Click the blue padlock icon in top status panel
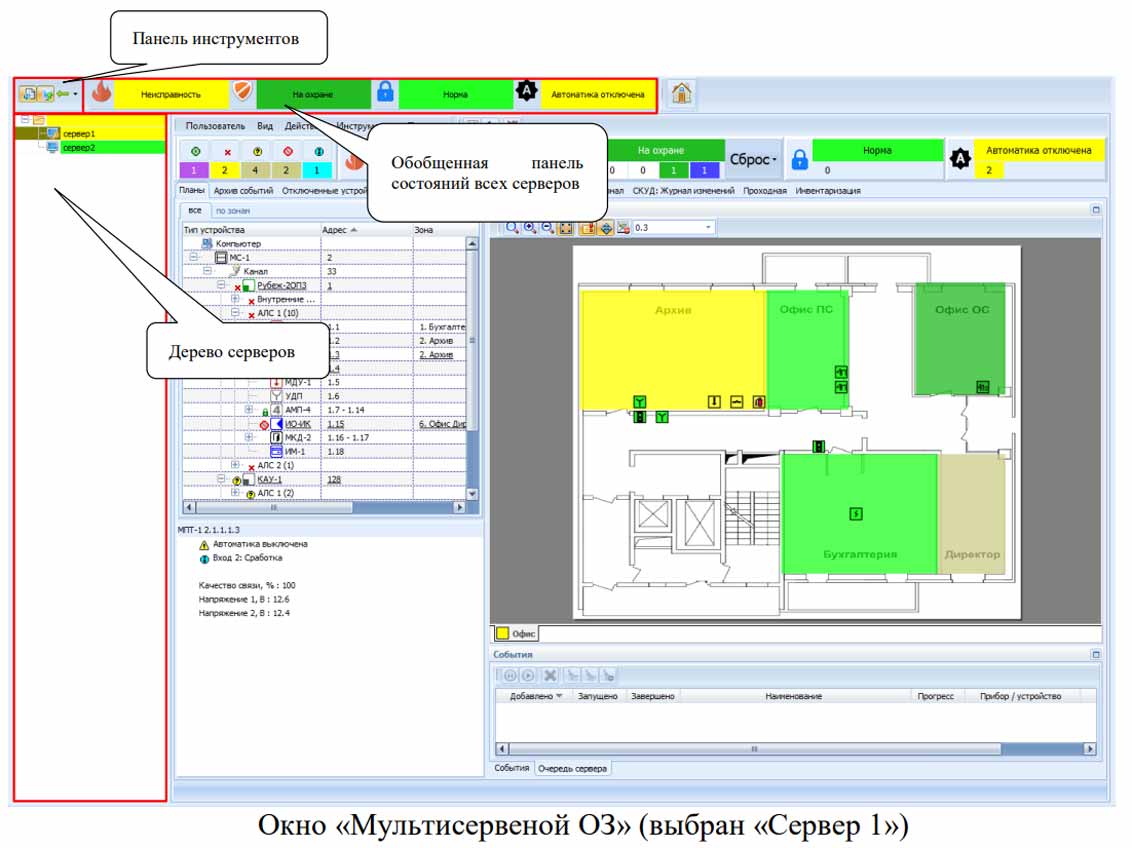The image size is (1132, 848). 385,94
